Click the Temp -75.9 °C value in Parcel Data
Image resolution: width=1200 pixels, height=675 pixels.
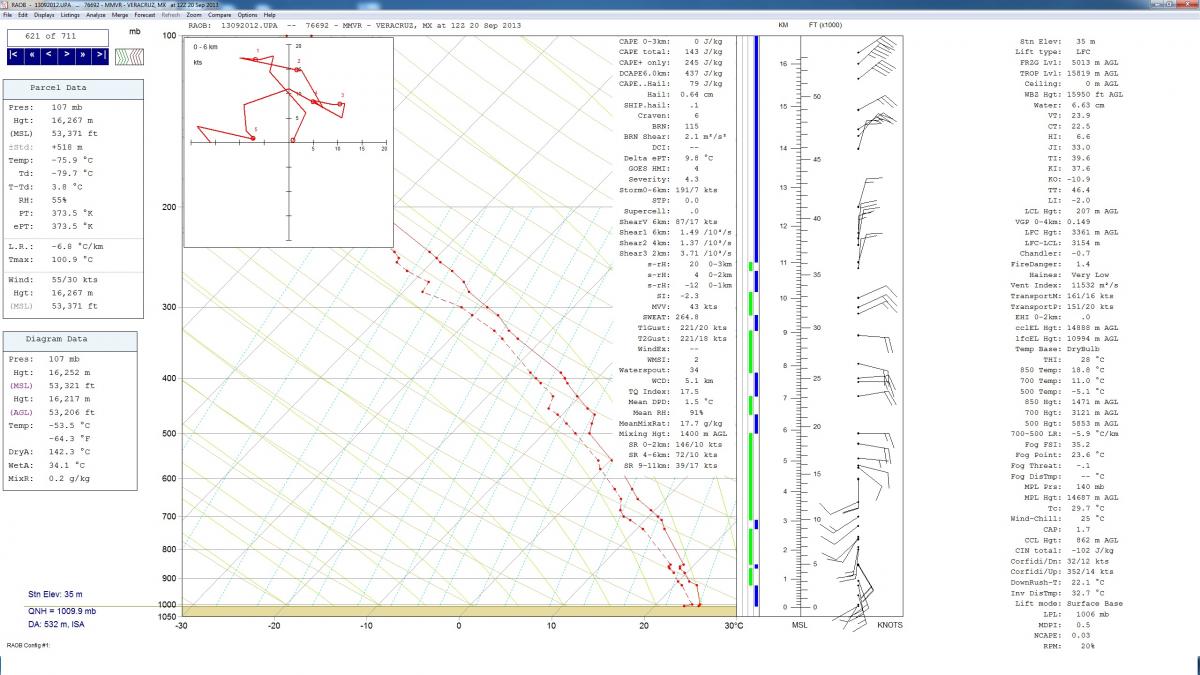point(72,160)
